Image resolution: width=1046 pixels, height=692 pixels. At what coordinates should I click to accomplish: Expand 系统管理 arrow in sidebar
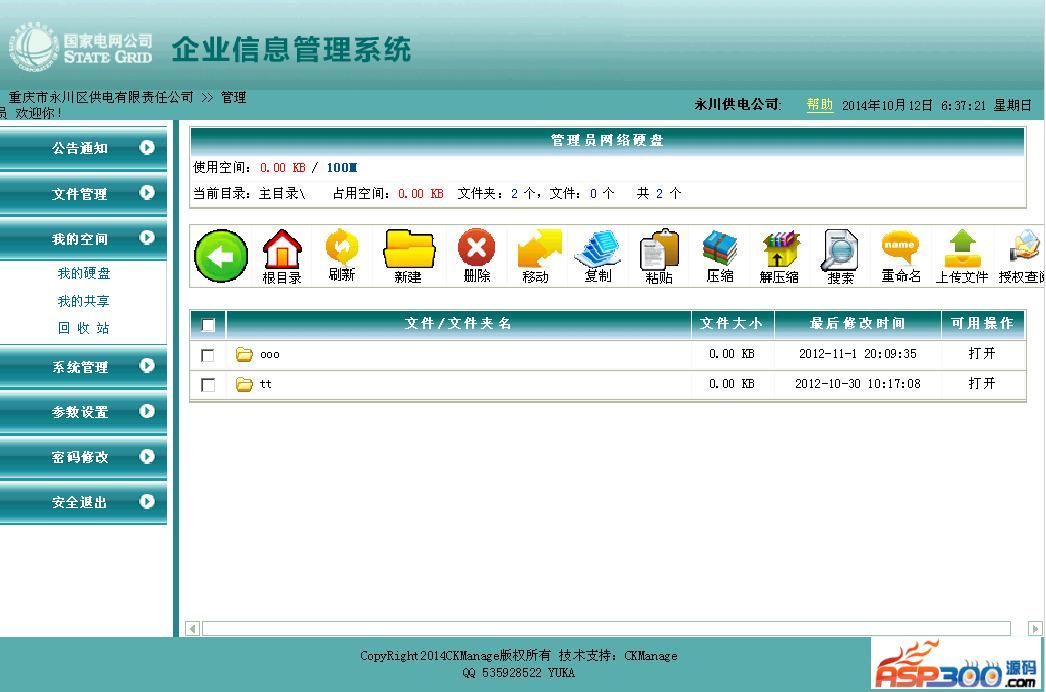(x=147, y=366)
